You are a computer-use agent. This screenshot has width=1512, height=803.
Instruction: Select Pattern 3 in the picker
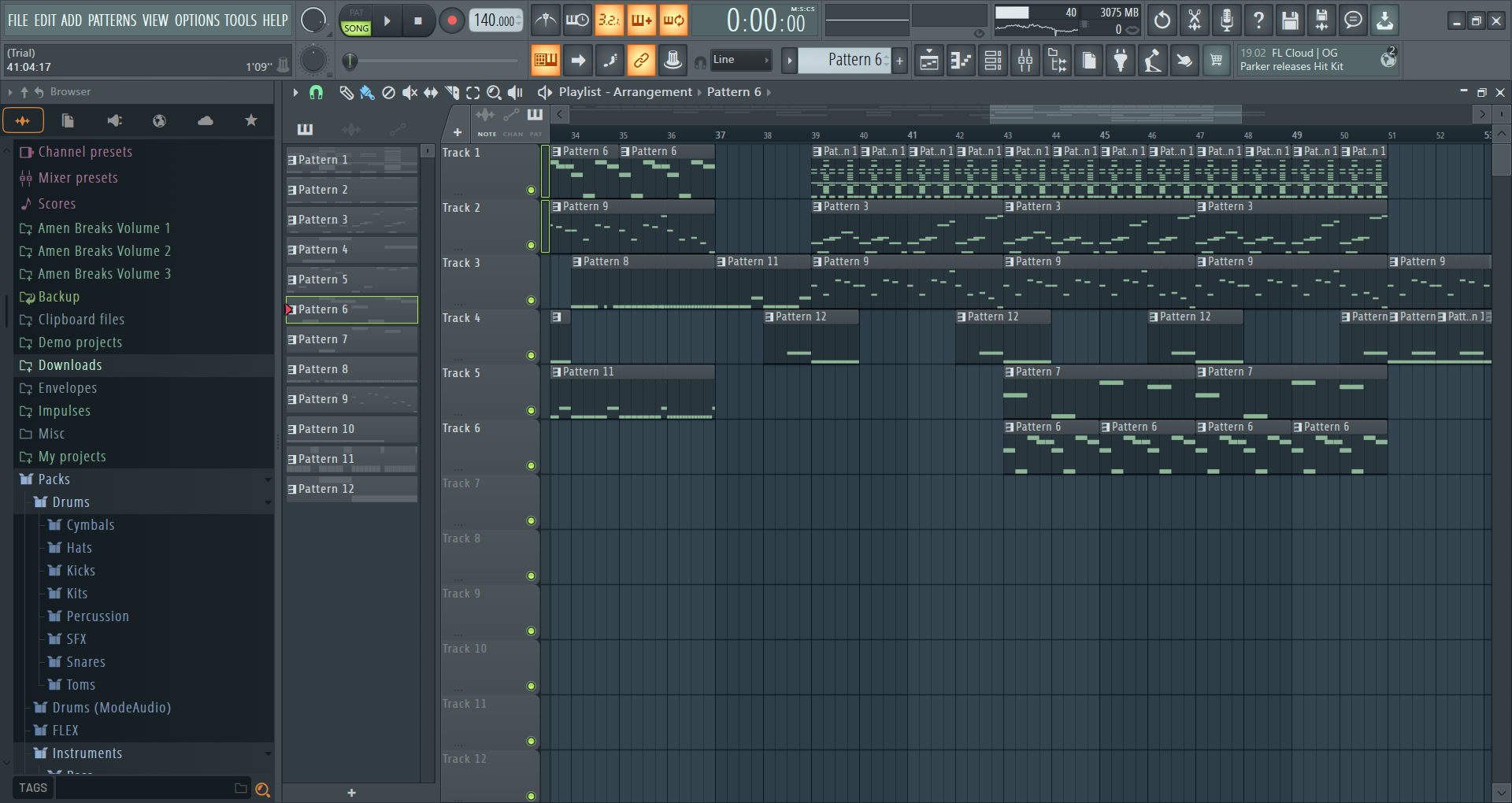352,220
